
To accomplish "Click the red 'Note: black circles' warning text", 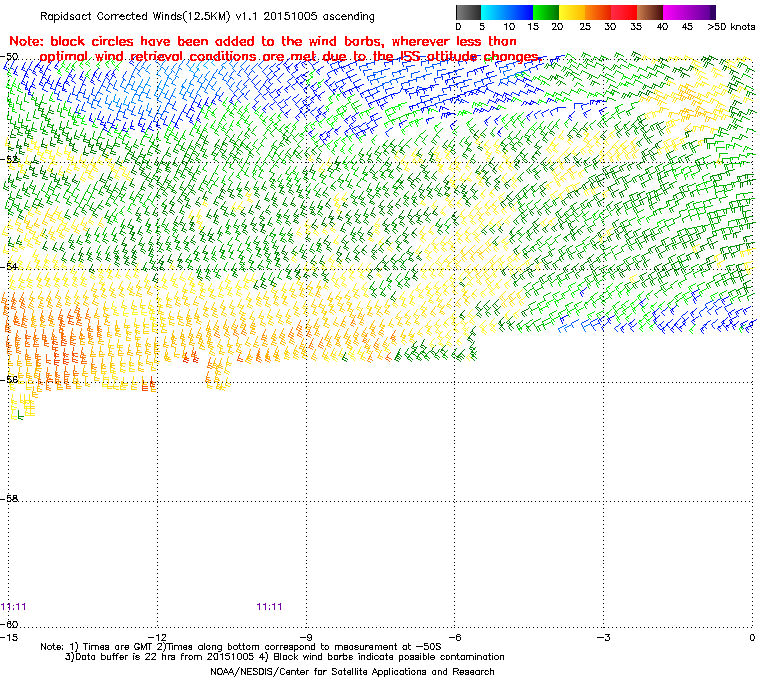I will click(263, 41).
